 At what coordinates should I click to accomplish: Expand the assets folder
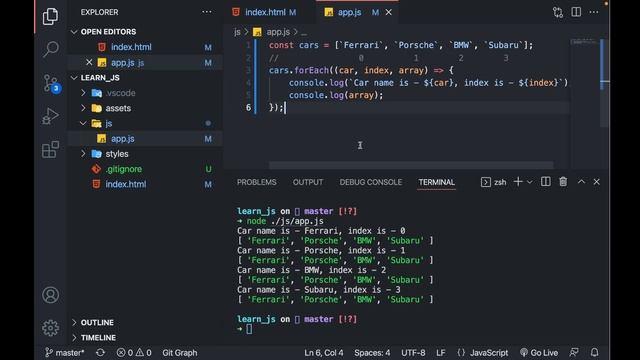coord(83,108)
